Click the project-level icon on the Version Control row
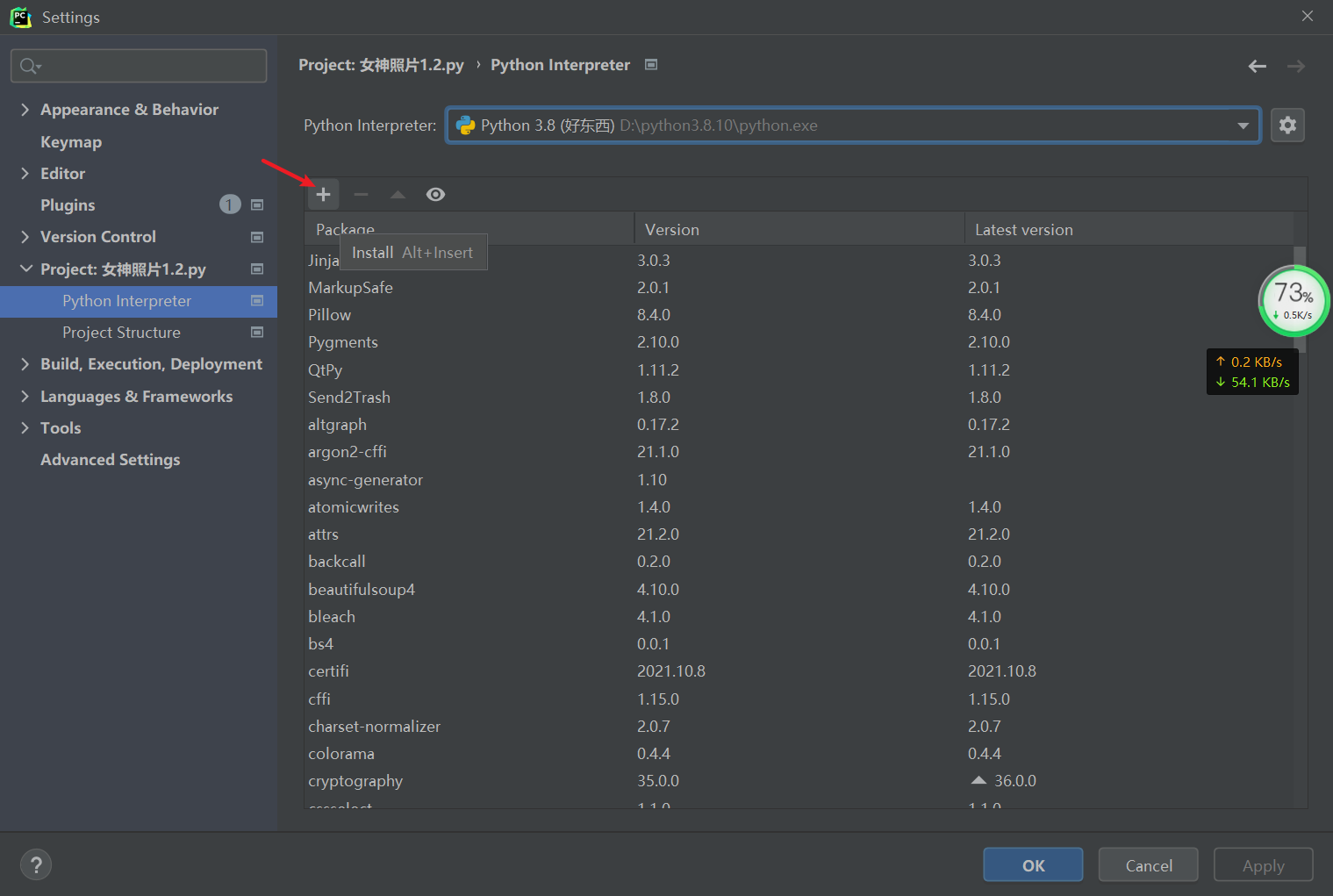 [257, 237]
